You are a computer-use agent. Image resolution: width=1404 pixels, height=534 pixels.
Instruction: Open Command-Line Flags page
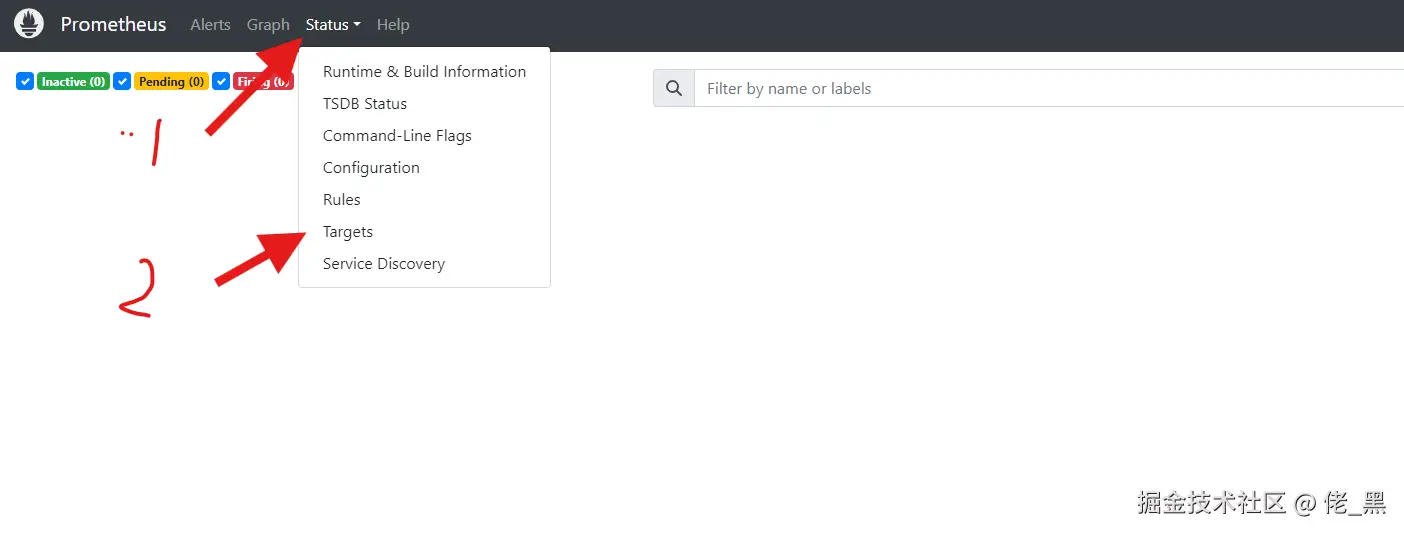tap(424, 136)
